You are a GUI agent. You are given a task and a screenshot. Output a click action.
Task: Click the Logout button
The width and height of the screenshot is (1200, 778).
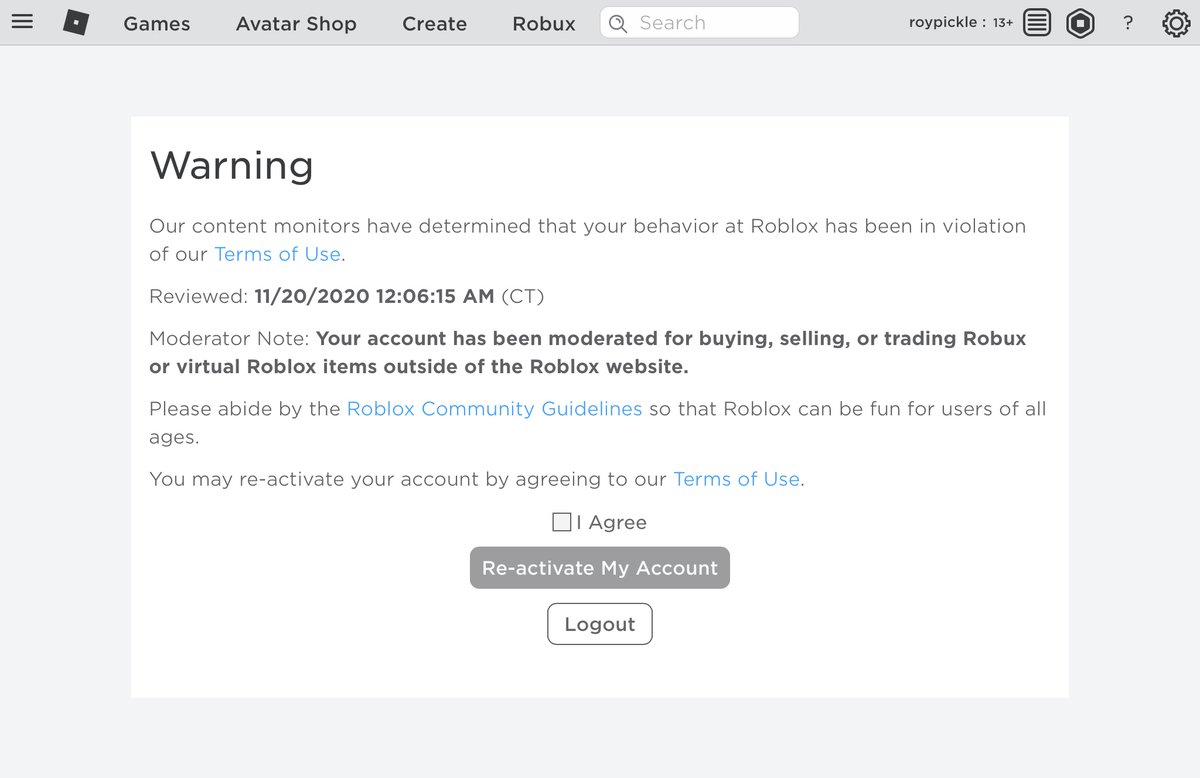coord(600,624)
